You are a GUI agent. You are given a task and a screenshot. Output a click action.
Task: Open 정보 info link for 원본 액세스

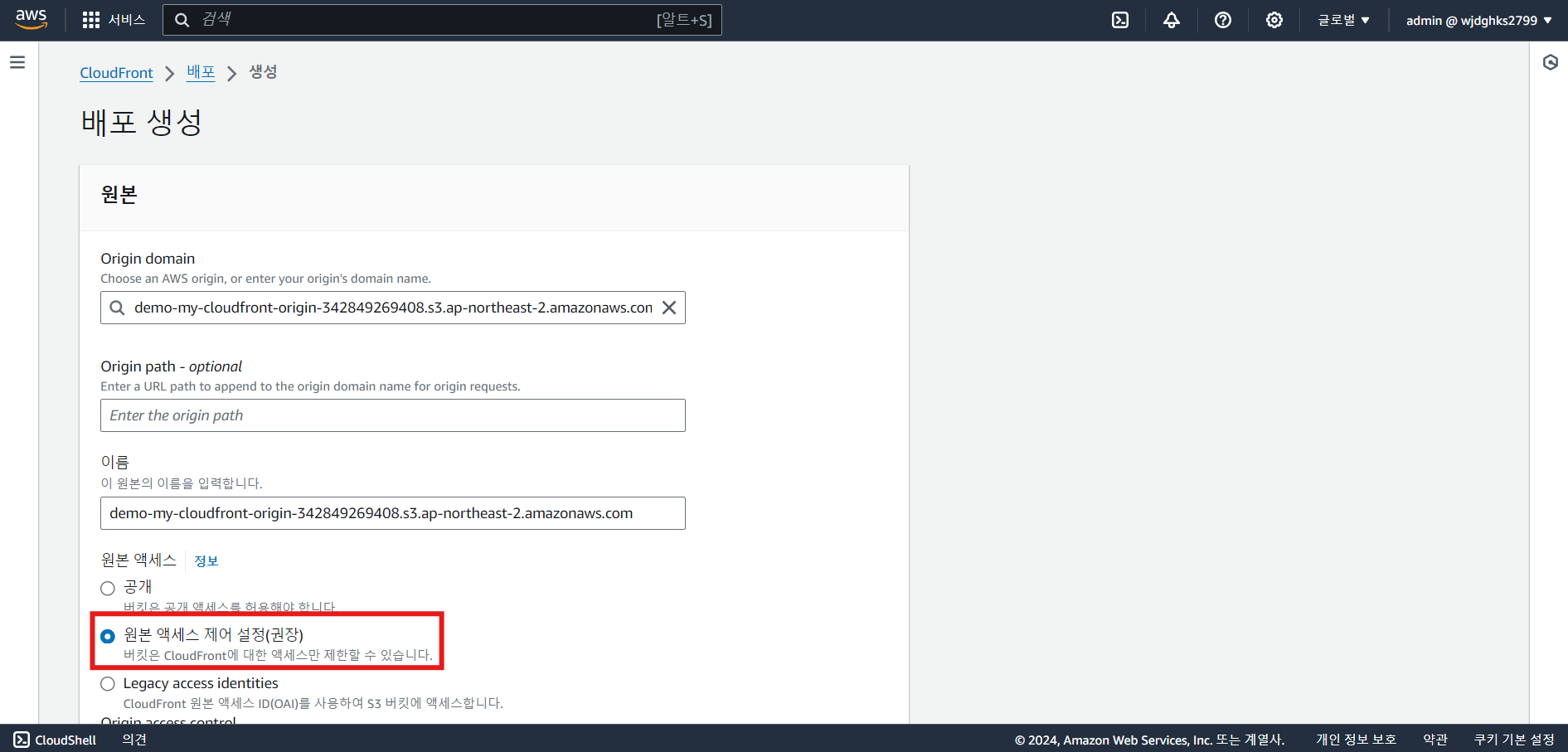[x=206, y=561]
